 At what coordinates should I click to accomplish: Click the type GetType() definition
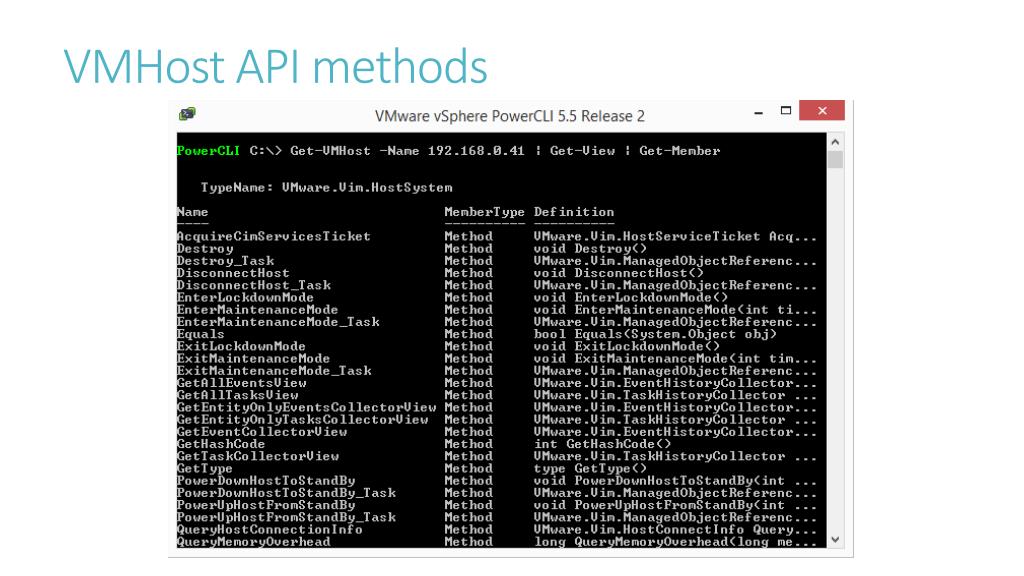[590, 469]
